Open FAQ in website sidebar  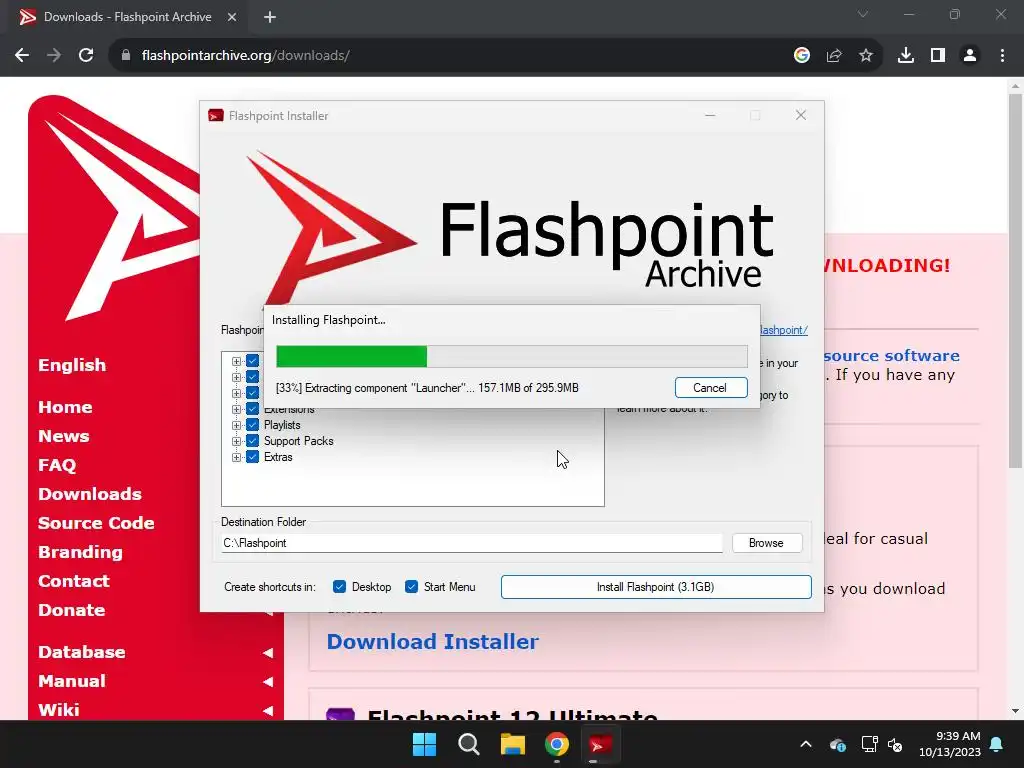pos(57,465)
